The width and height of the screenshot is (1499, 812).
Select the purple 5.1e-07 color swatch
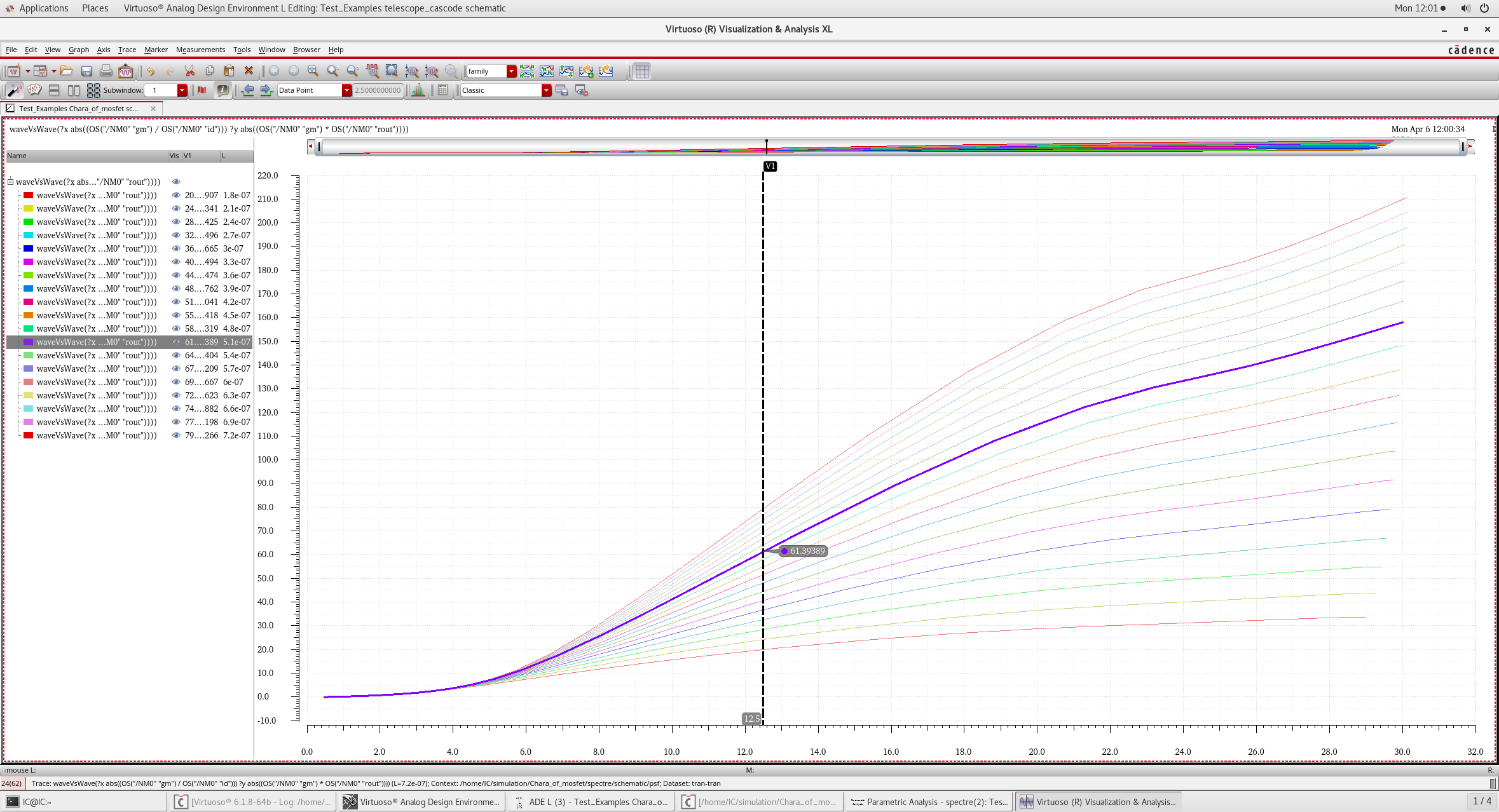pyautogui.click(x=28, y=342)
